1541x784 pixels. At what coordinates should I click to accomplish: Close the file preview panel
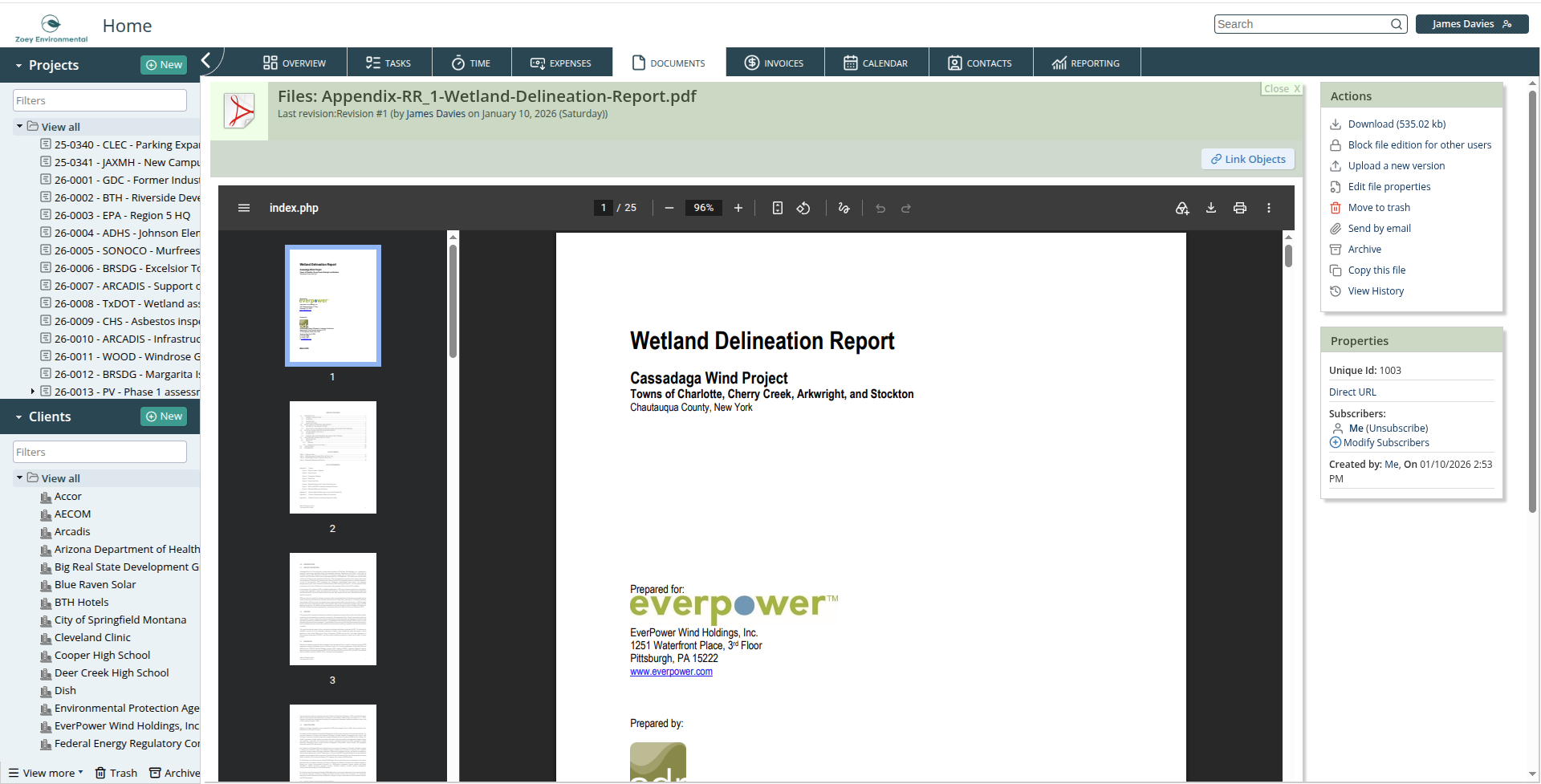pyautogui.click(x=1282, y=89)
